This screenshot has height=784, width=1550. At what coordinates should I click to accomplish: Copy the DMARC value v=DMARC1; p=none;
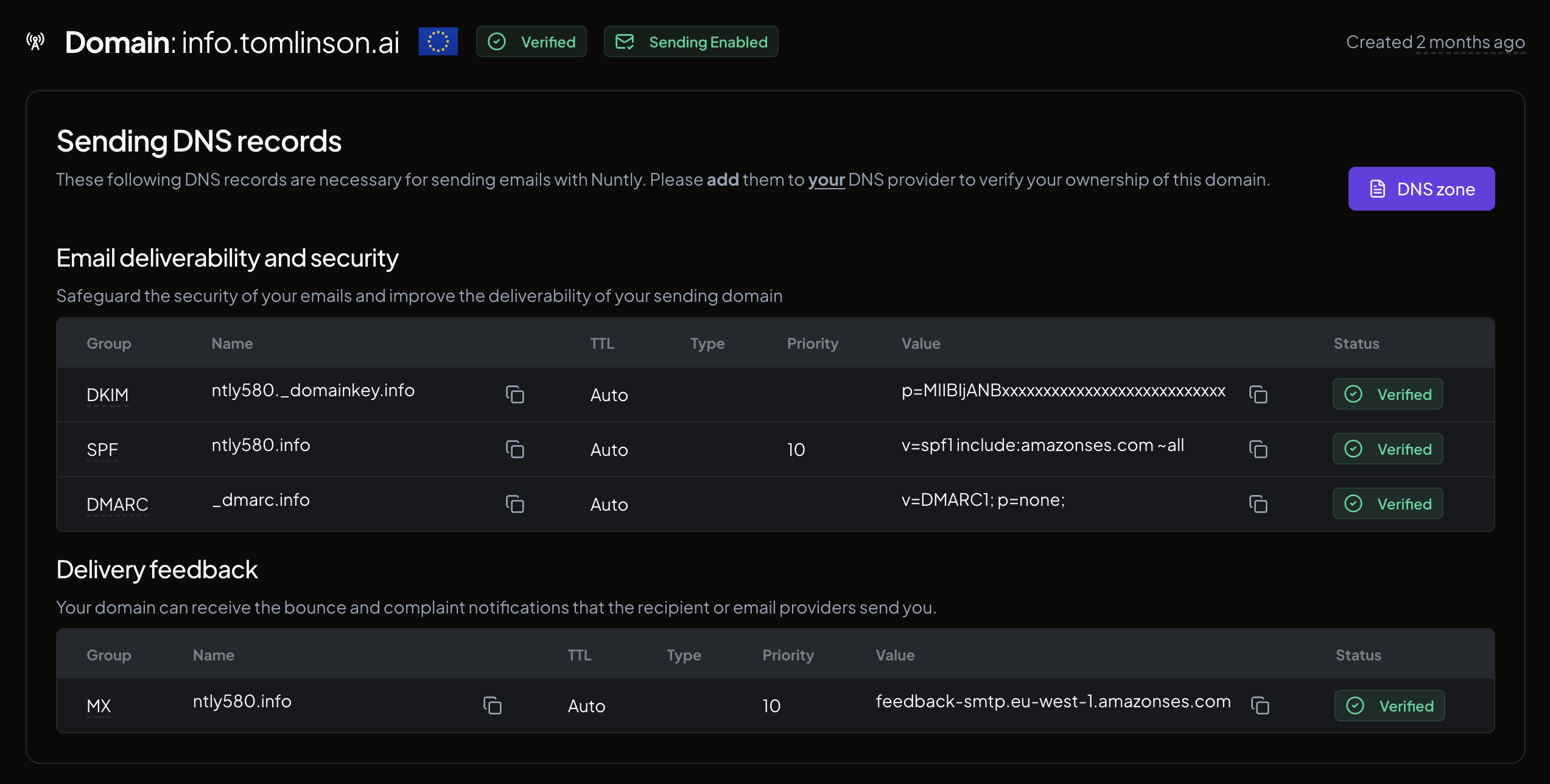[1258, 504]
